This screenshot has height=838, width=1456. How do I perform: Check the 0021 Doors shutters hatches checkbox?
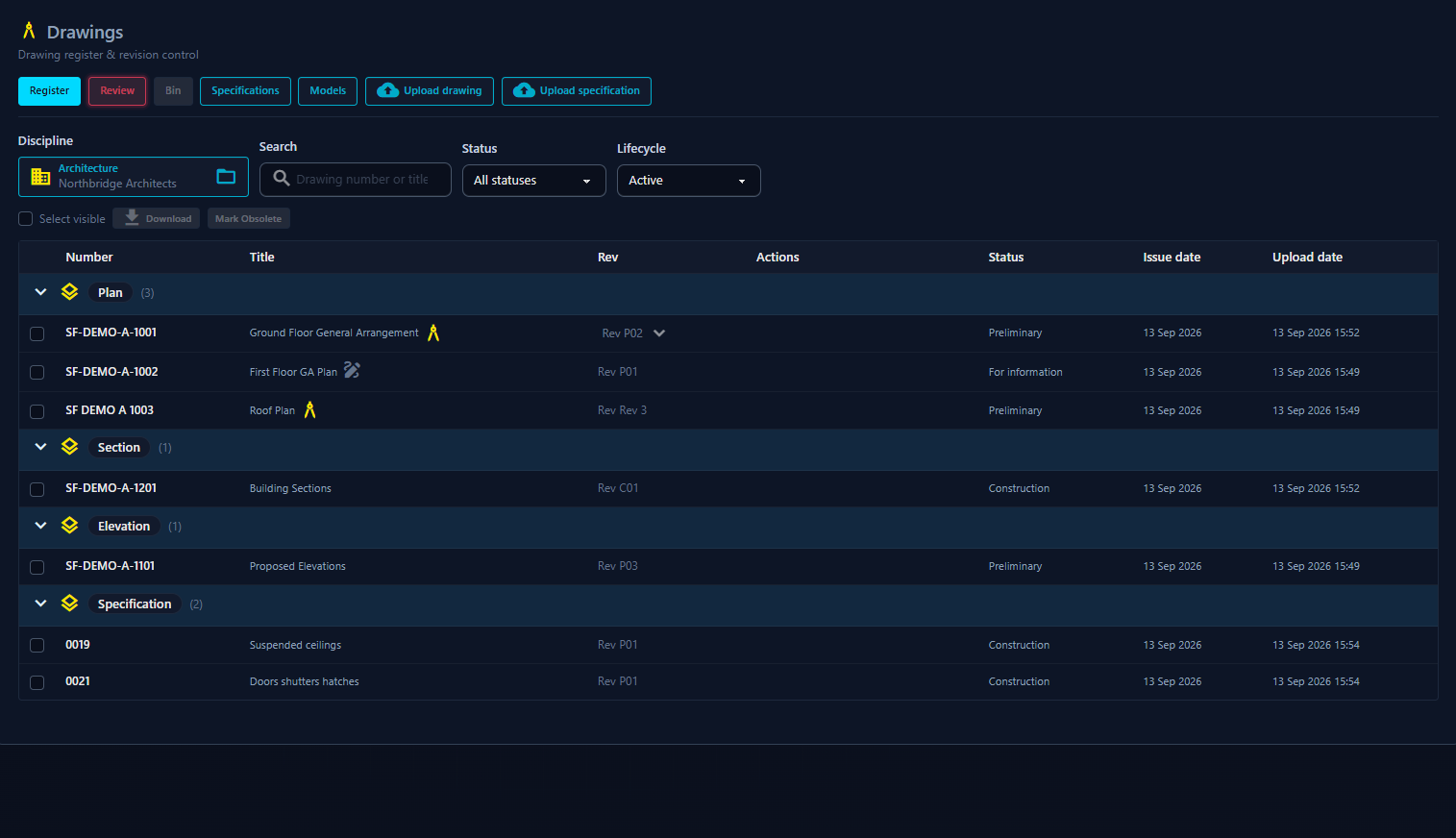pyautogui.click(x=37, y=682)
